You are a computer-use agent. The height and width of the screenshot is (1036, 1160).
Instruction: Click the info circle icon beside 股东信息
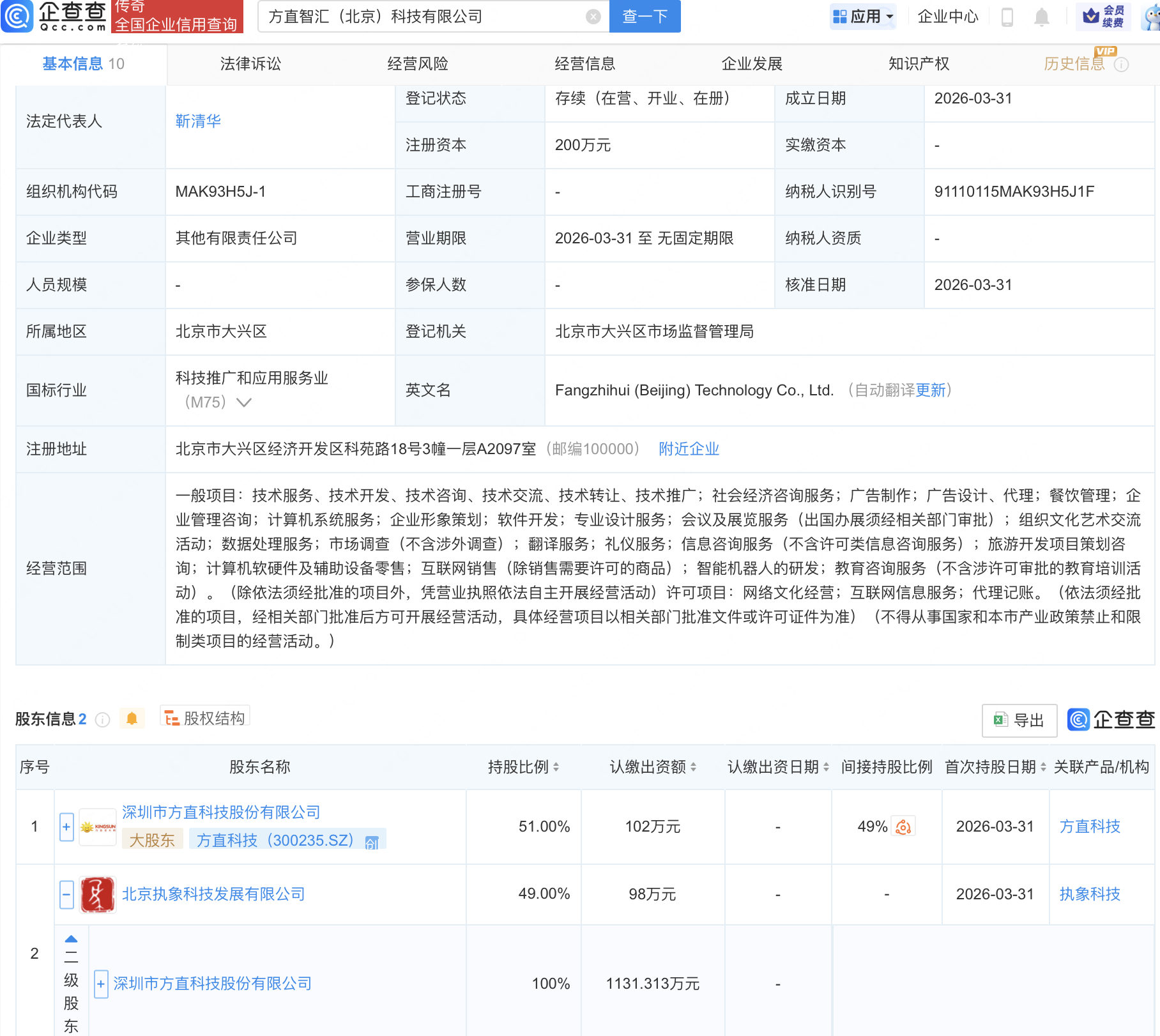pos(102,719)
